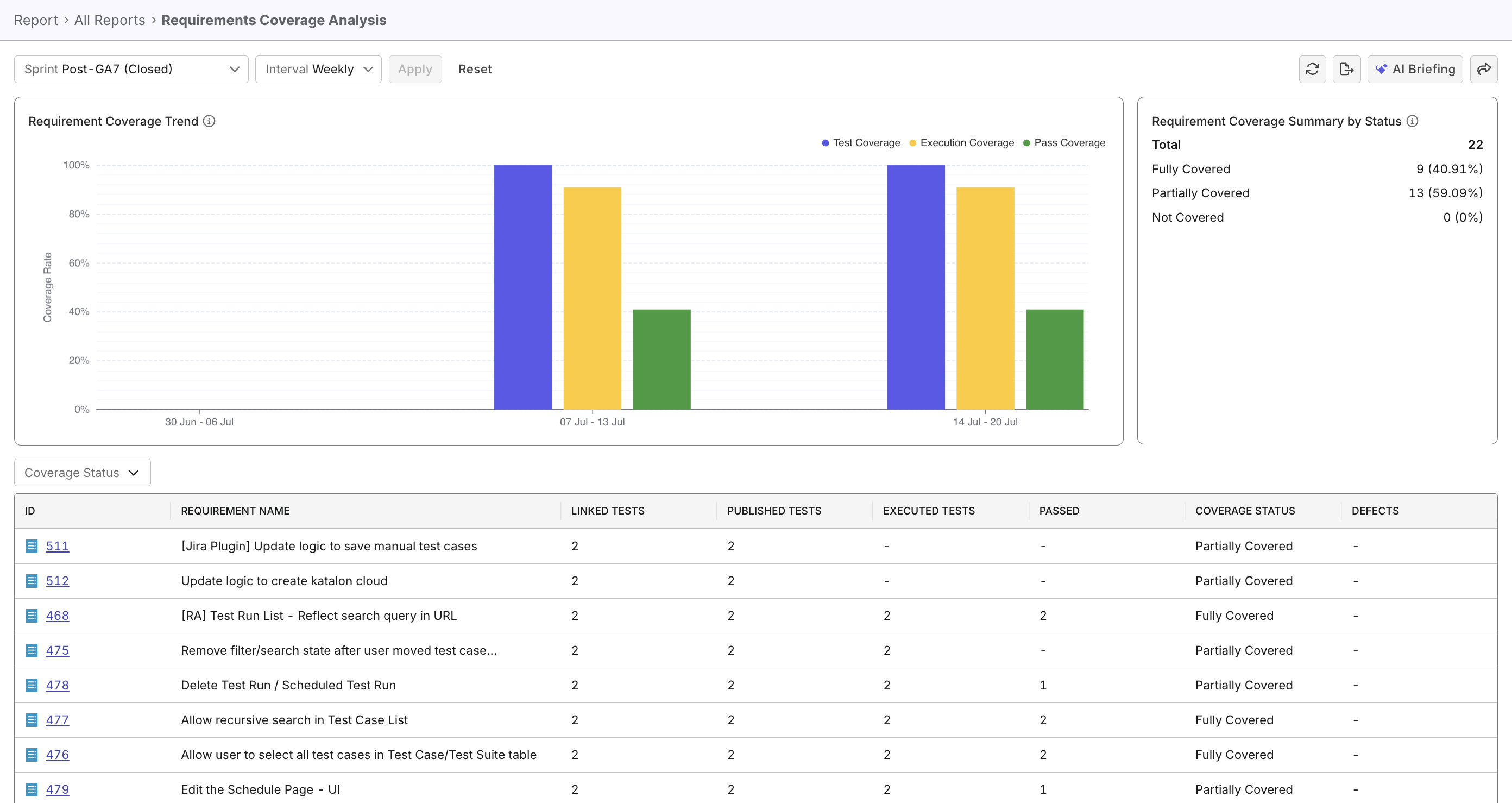Expand the Coverage Status filter dropdown

point(81,472)
